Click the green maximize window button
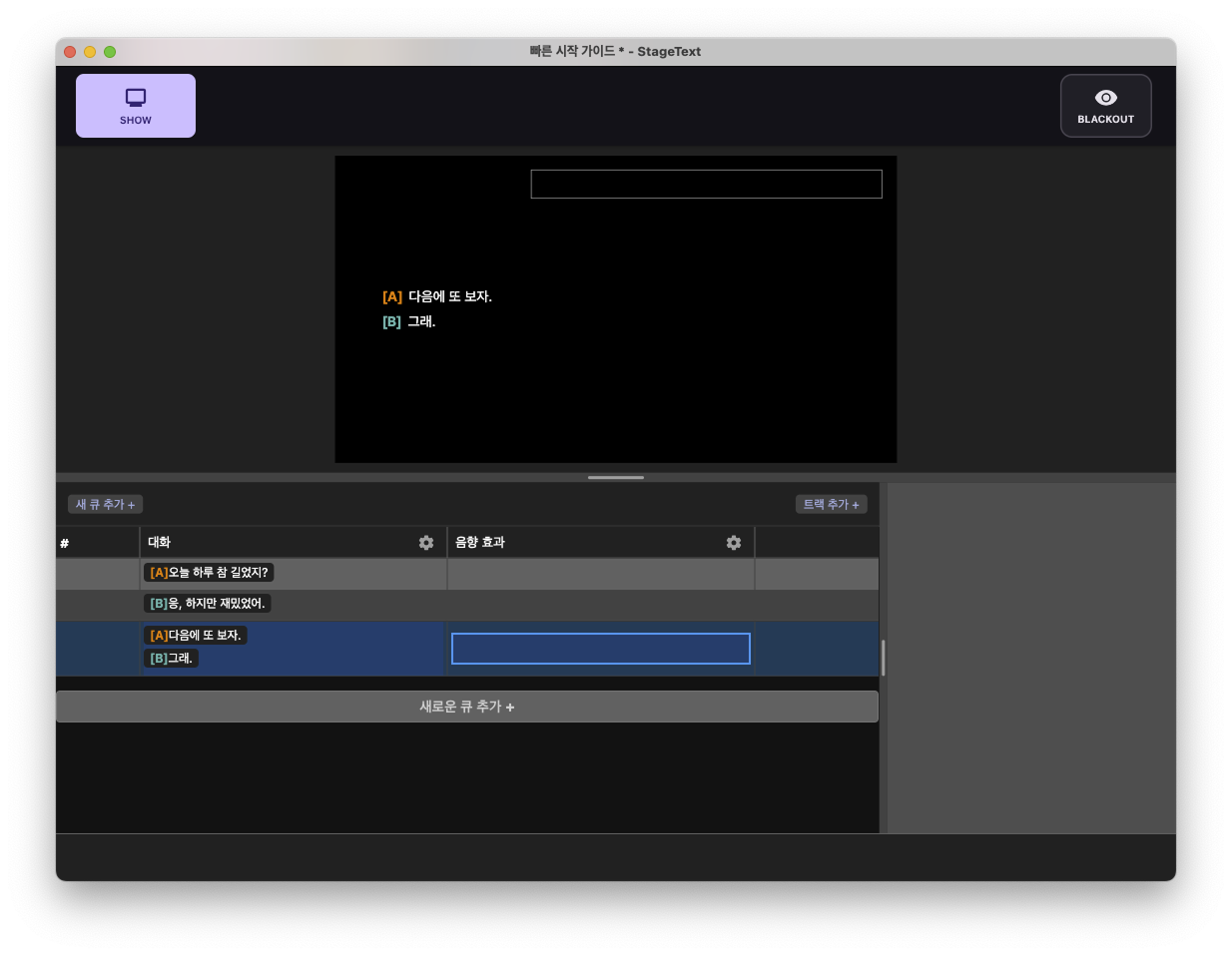 (110, 52)
